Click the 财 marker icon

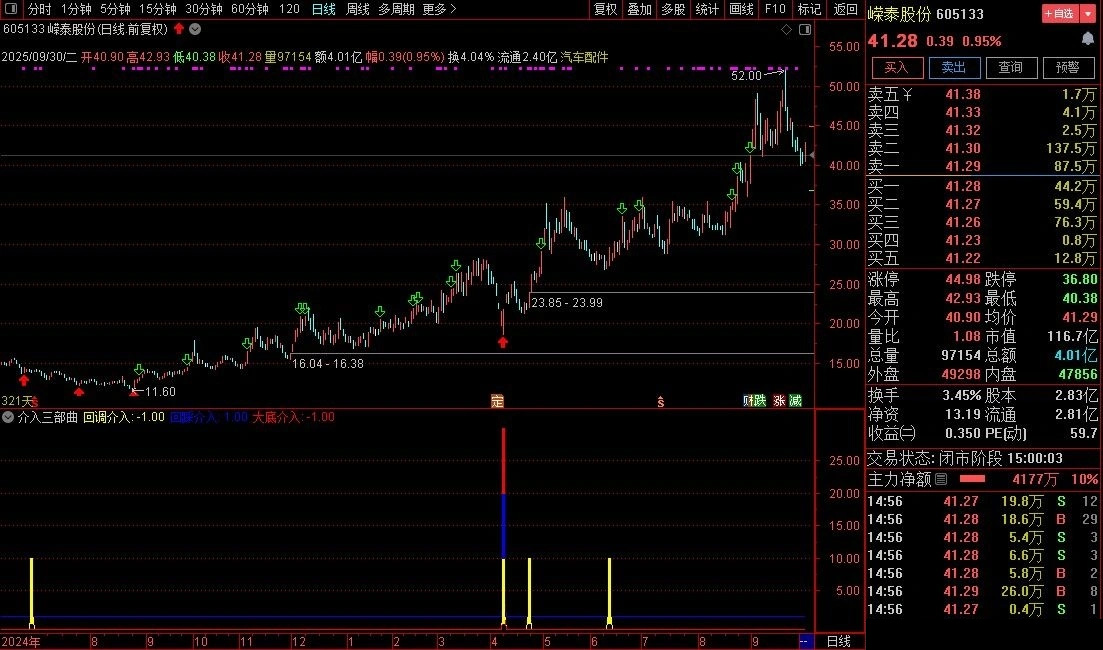(x=748, y=401)
